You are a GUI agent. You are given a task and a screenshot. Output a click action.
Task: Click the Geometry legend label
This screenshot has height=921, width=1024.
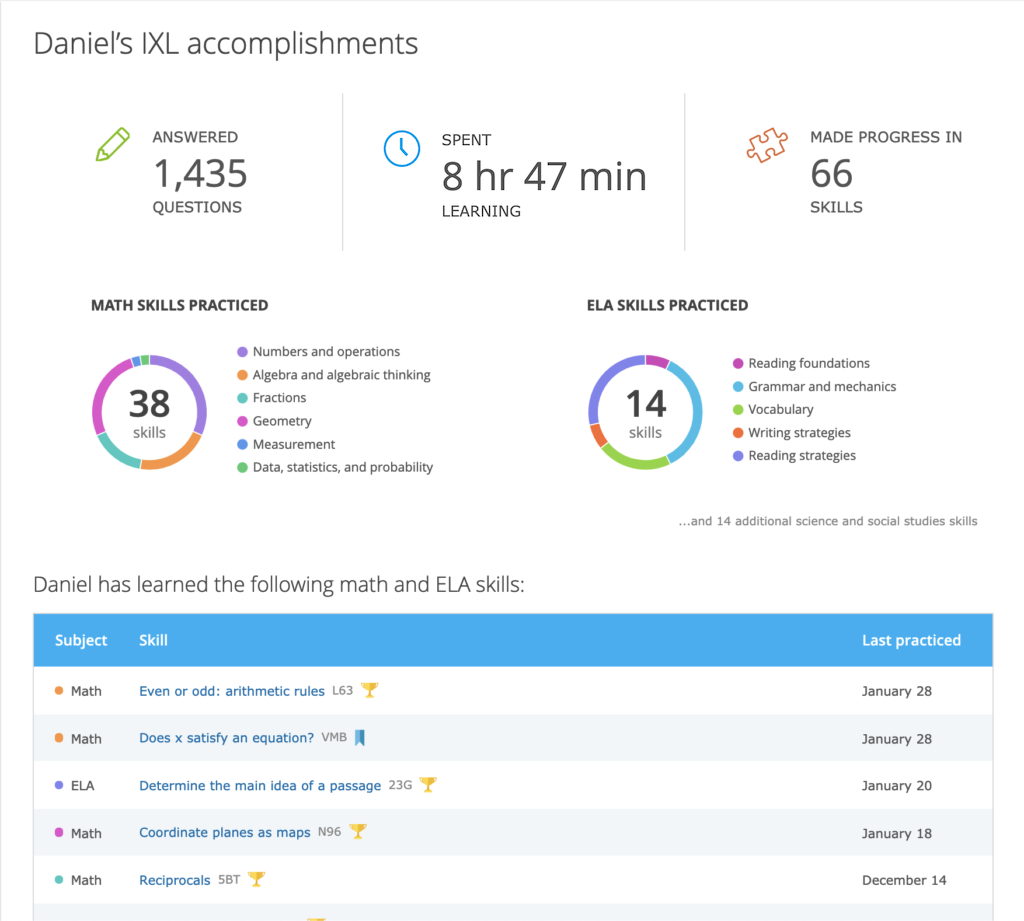point(282,421)
